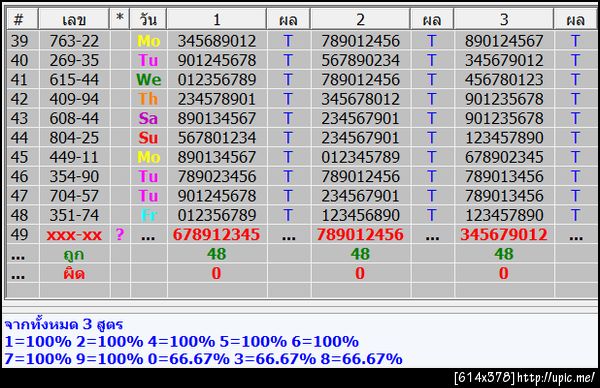
Task: Click the '#' column header
Action: [x=23, y=19]
